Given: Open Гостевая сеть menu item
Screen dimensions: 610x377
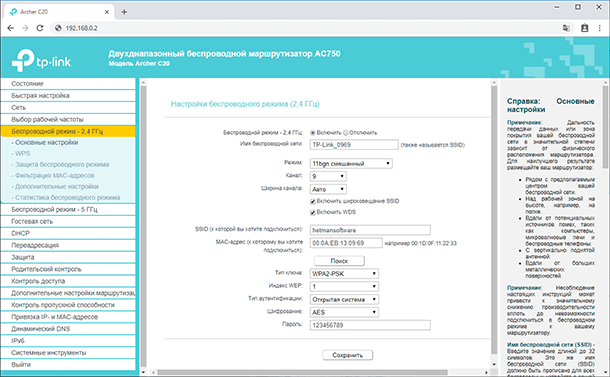Looking at the screenshot, I should pos(68,221).
